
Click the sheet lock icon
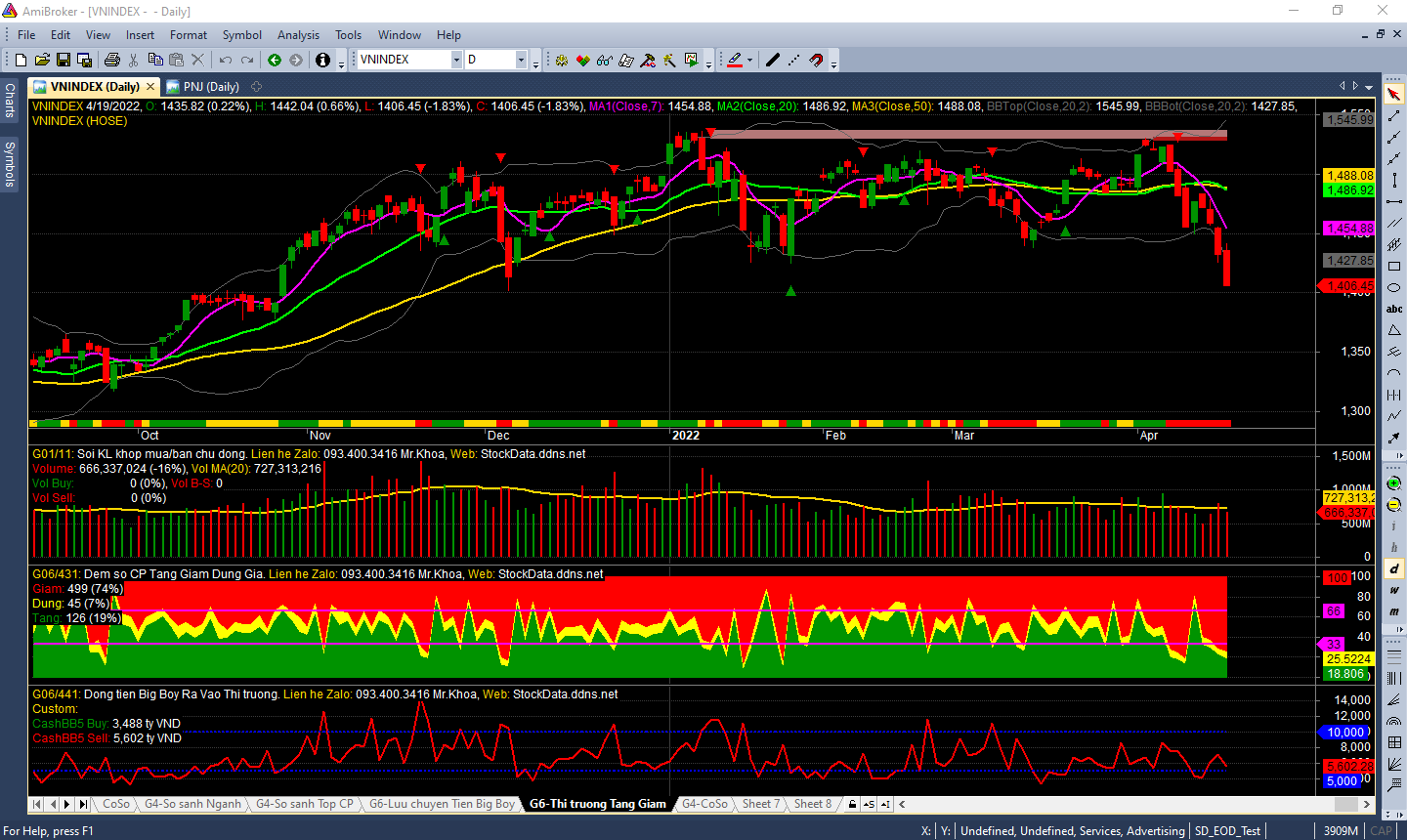coord(853,804)
